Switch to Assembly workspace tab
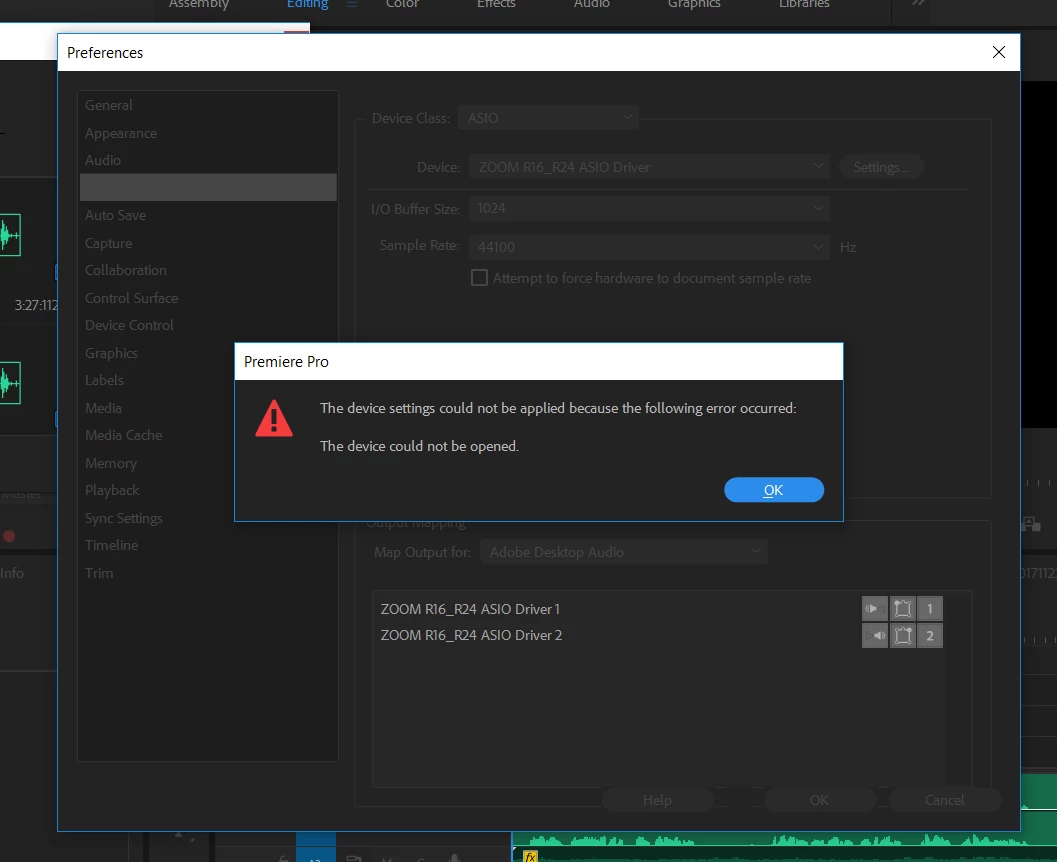 pos(199,4)
